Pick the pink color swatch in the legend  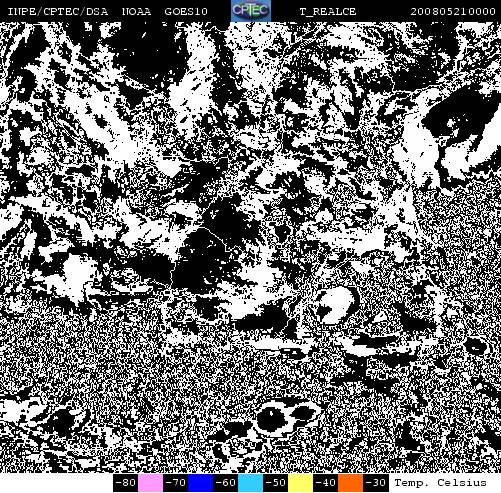tap(151, 482)
